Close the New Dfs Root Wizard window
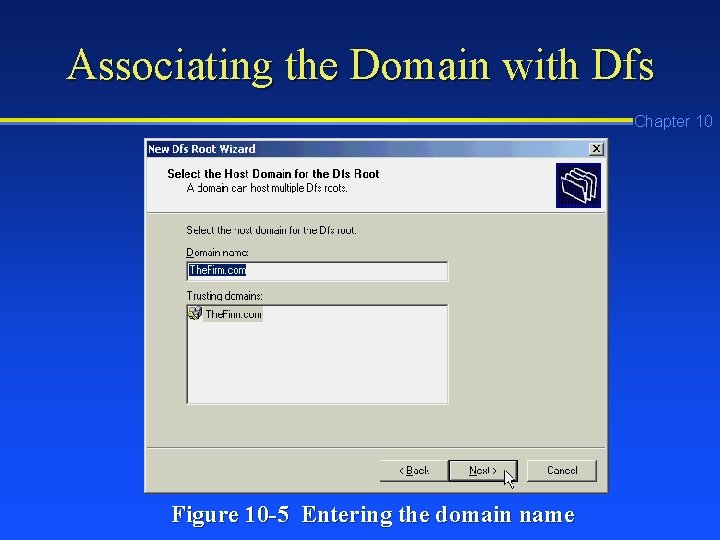Image resolution: width=720 pixels, height=540 pixels. [x=596, y=149]
